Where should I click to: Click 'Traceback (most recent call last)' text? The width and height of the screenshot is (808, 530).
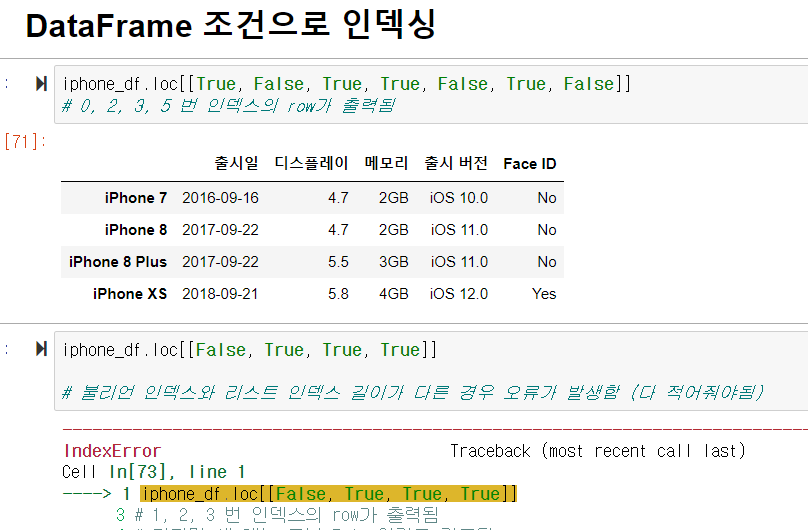(598, 451)
